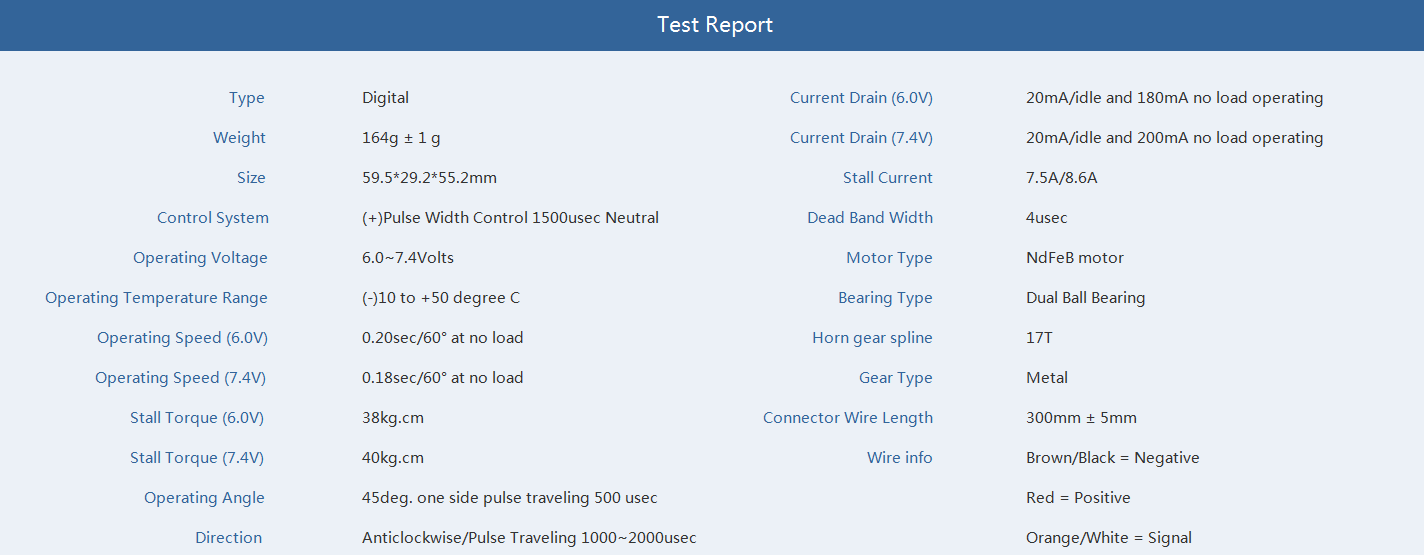The height and width of the screenshot is (555, 1424).
Task: Click the Control System label
Action: (x=213, y=218)
